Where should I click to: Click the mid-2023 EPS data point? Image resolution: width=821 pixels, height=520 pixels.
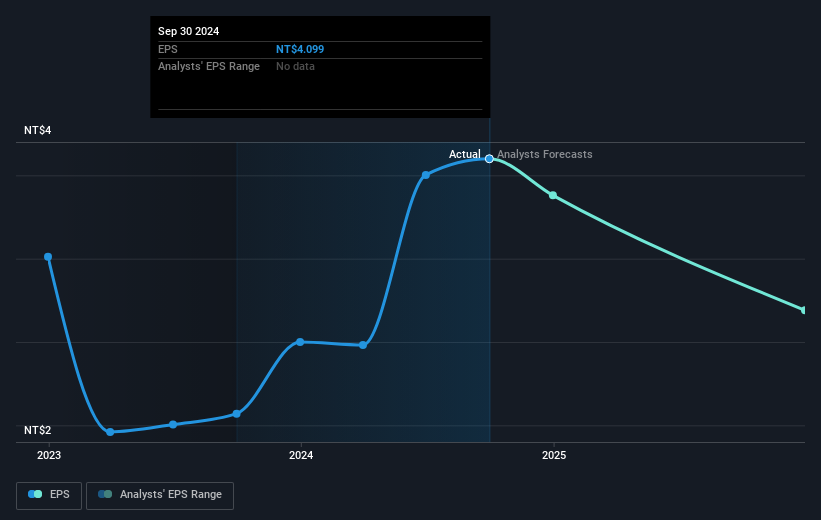tap(173, 424)
